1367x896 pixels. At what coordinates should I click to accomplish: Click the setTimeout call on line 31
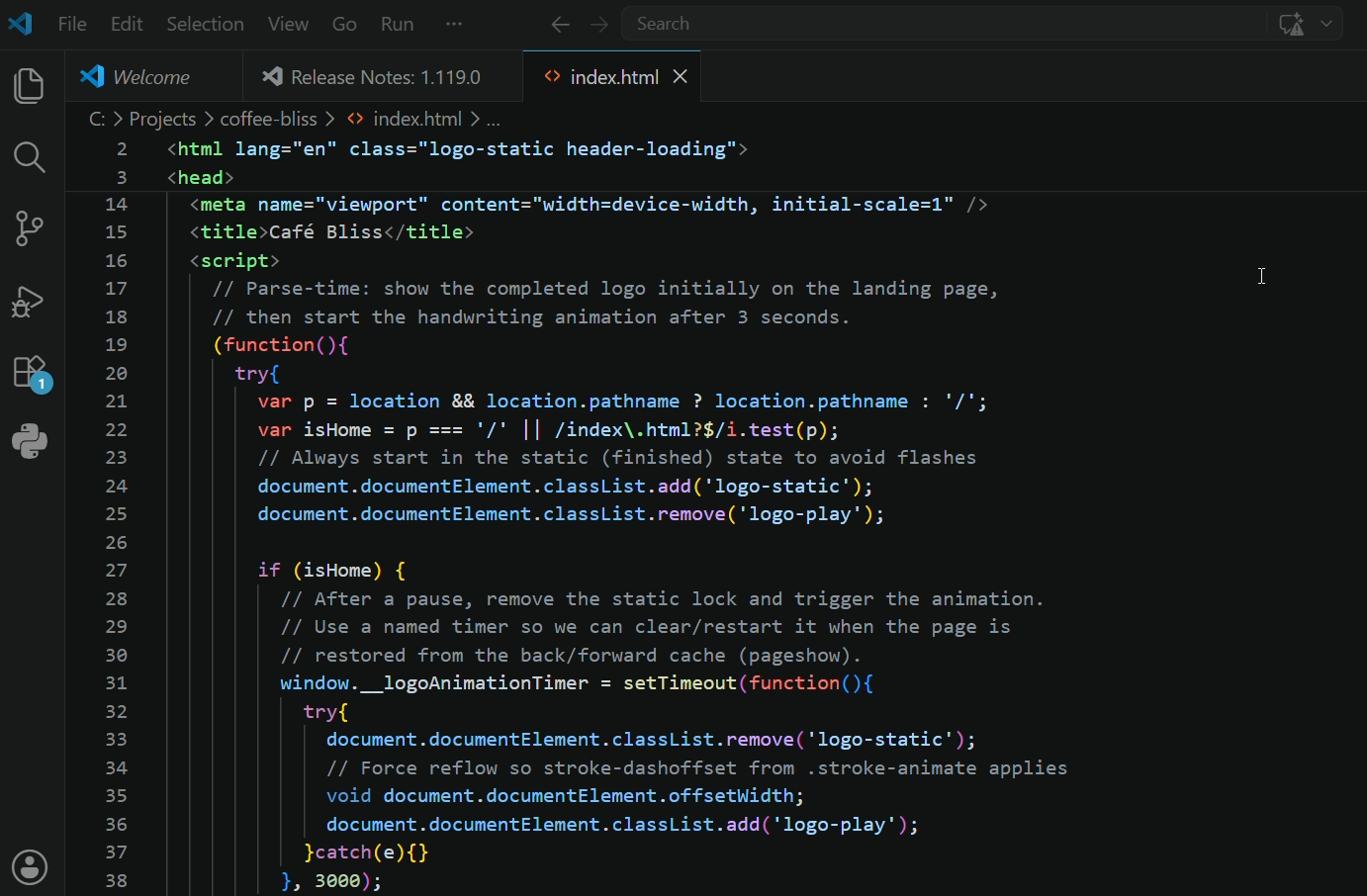680,682
